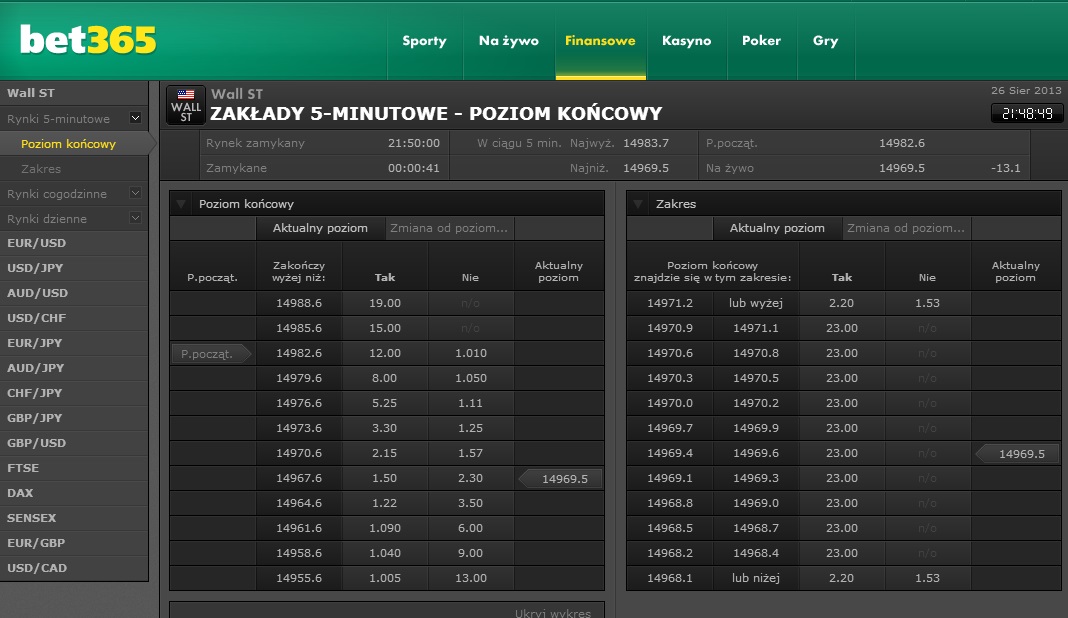The height and width of the screenshot is (618, 1068).
Task: Bet Tak 2.20 on 14971.2 lub wyżej
Action: coord(842,303)
